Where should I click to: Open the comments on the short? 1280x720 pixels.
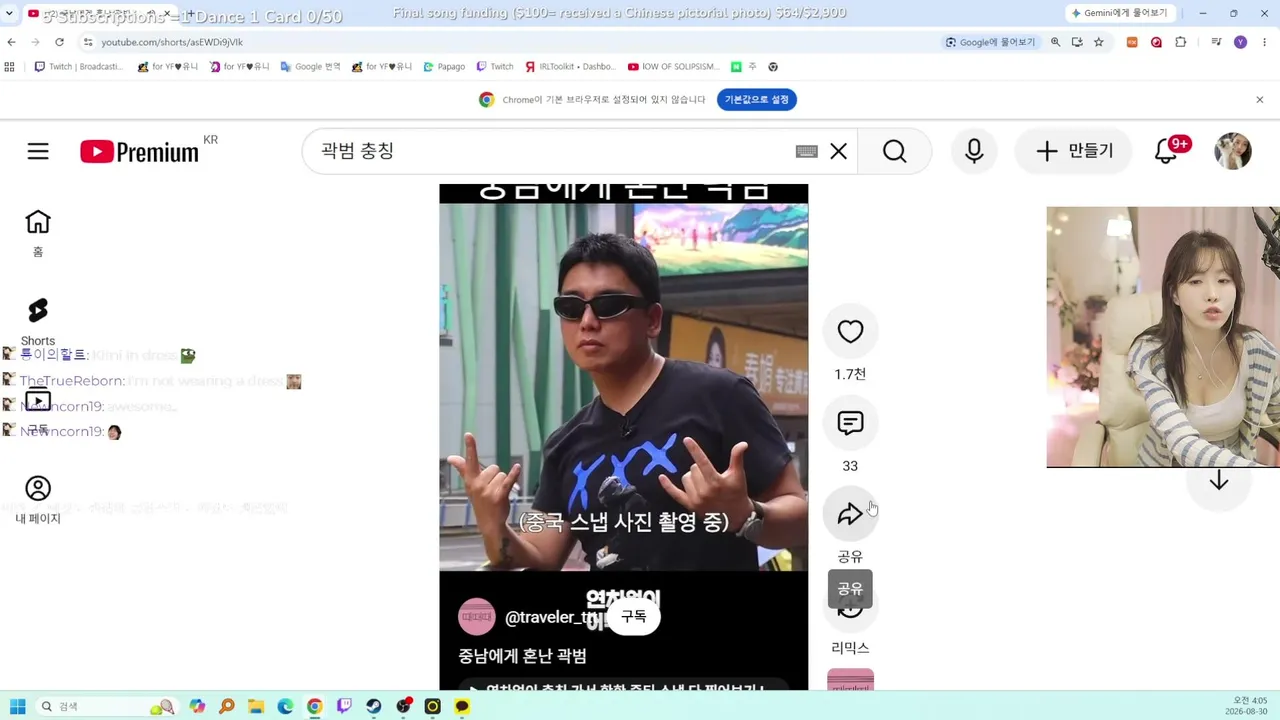(x=850, y=423)
